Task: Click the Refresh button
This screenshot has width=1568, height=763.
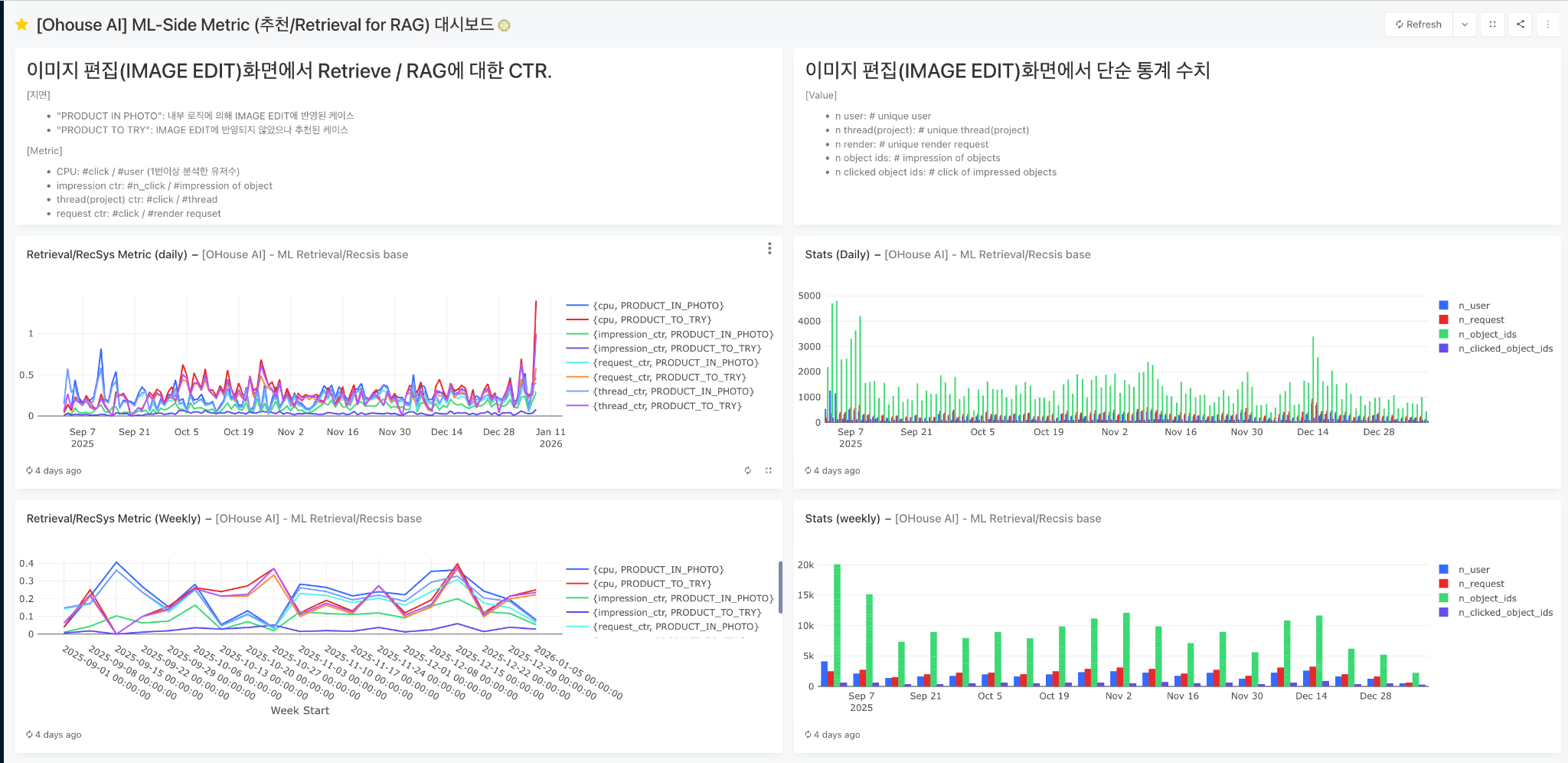Action: tap(1418, 24)
